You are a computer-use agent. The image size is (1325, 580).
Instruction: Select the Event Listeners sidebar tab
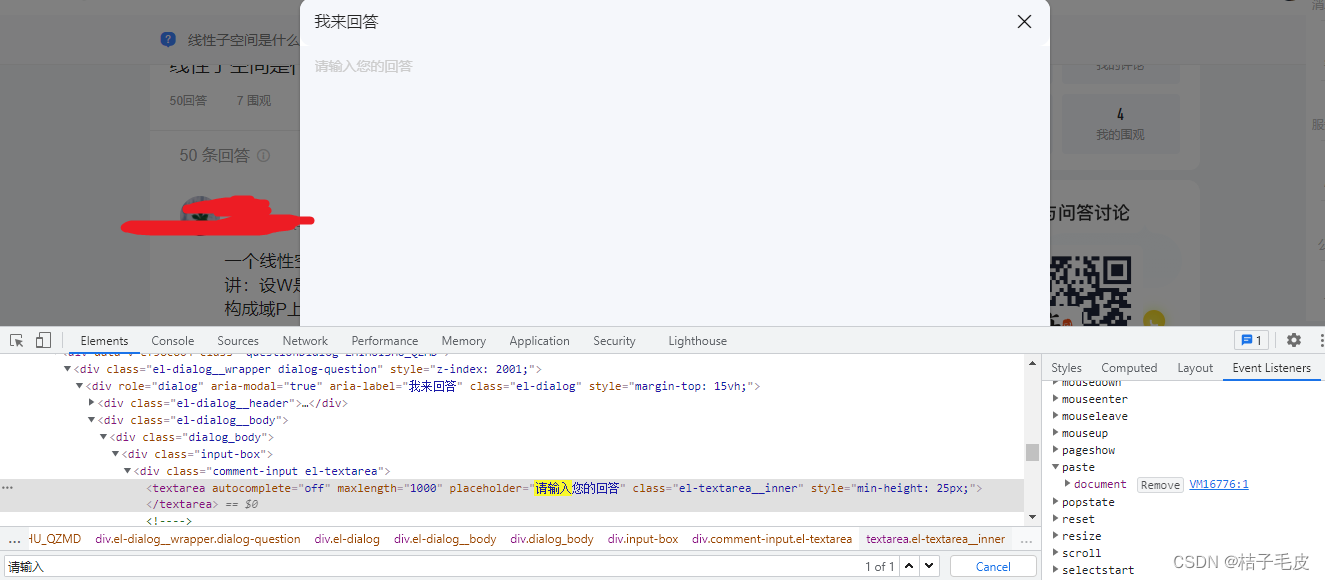[1271, 368]
